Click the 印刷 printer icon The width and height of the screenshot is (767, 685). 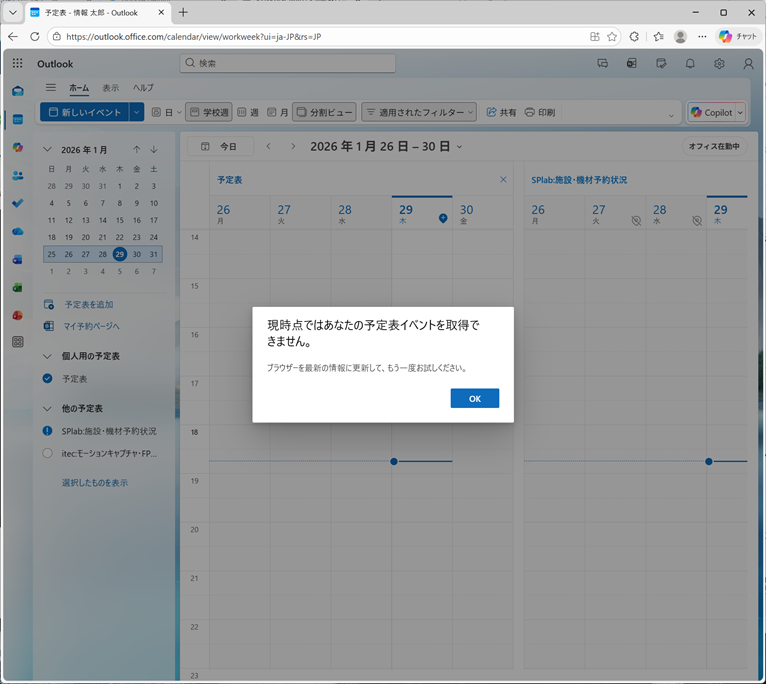(540, 113)
